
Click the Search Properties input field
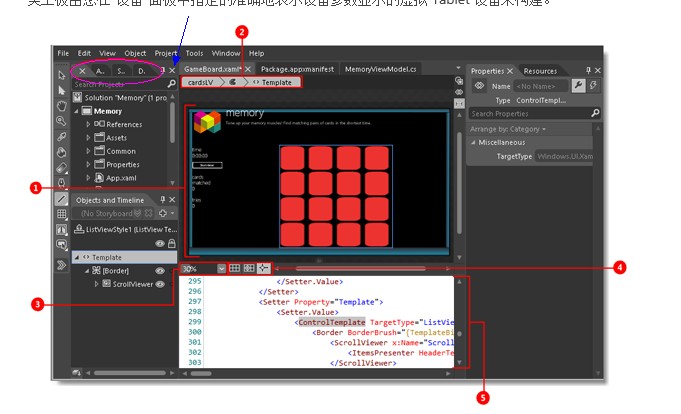[530, 114]
